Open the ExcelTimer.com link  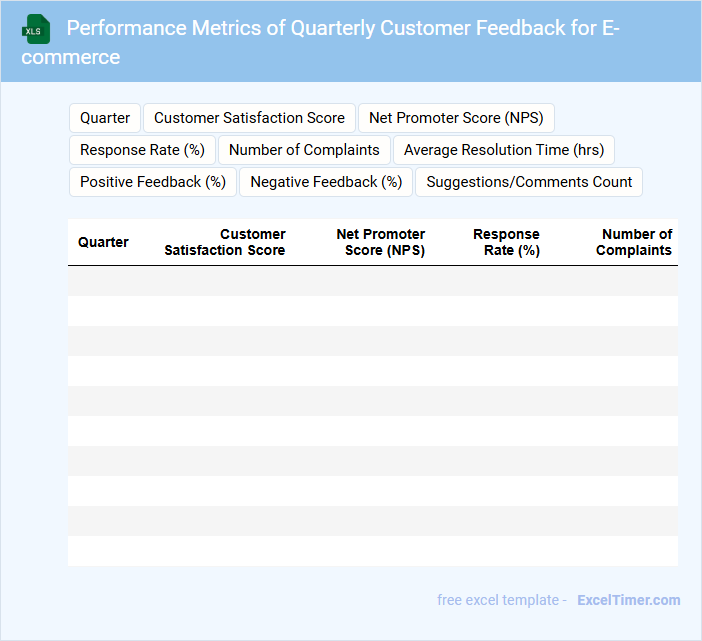pyautogui.click(x=628, y=600)
